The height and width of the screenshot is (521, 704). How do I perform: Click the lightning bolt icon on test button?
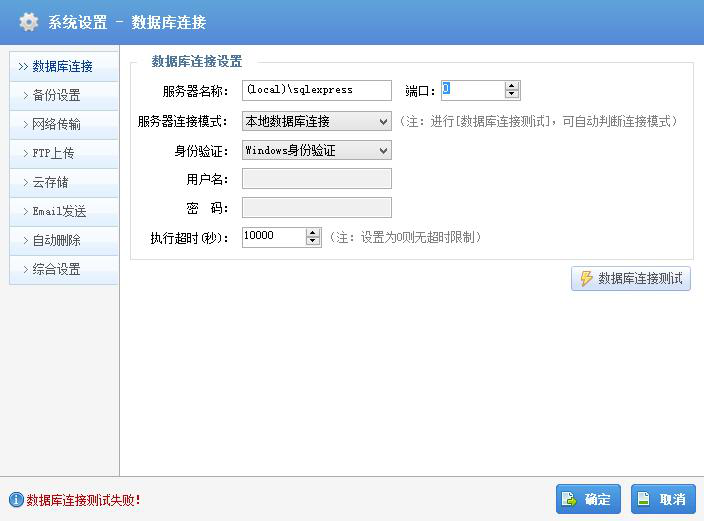pyautogui.click(x=586, y=278)
